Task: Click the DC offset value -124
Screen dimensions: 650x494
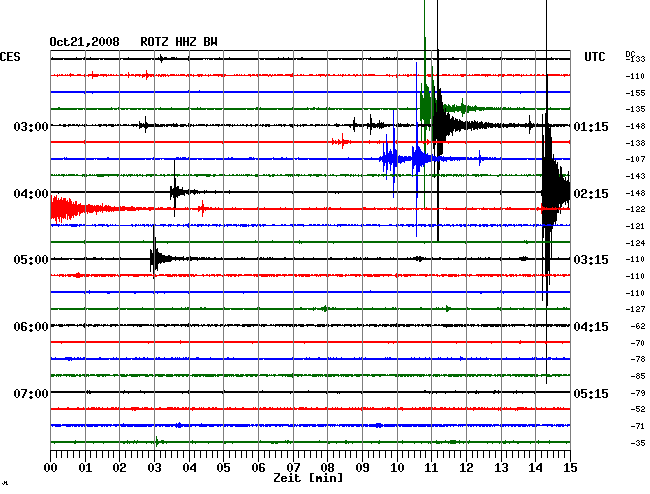Action: 635,243
